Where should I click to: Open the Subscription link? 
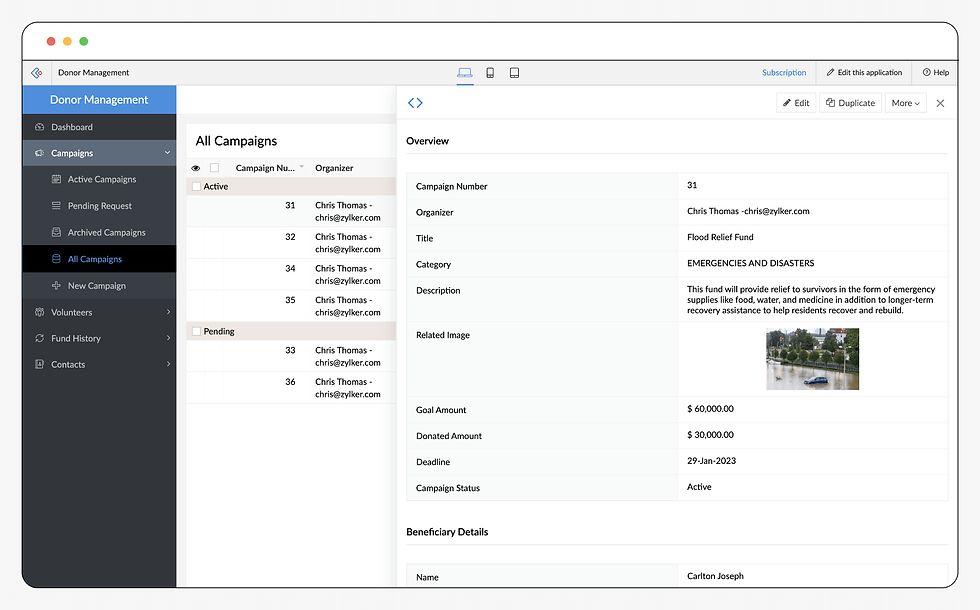click(x=784, y=72)
